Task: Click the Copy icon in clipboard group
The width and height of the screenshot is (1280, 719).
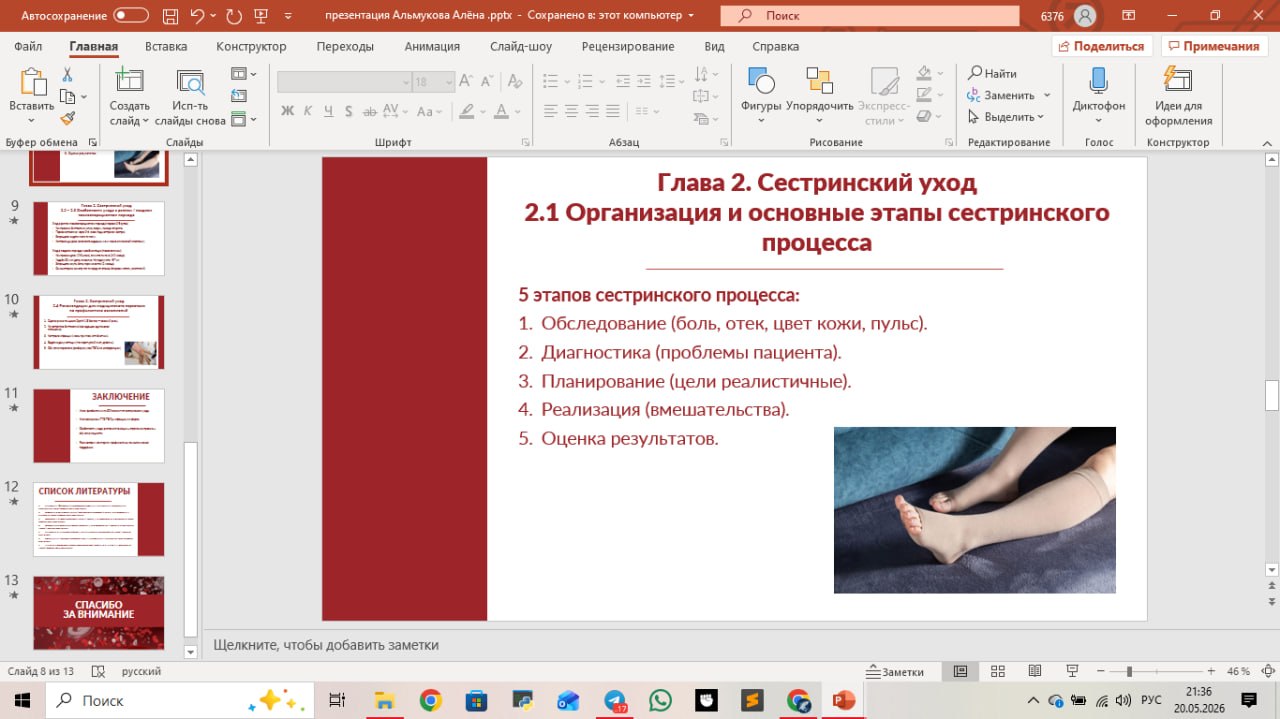Action: [x=67, y=96]
